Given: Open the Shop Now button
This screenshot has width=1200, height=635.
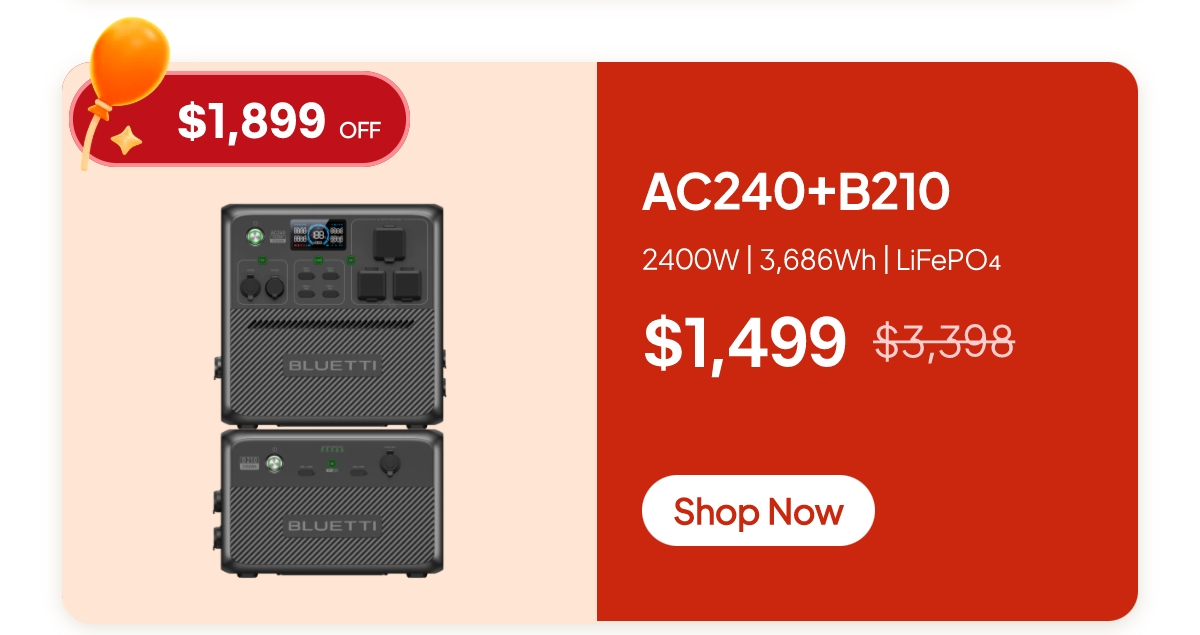Looking at the screenshot, I should coord(758,511).
